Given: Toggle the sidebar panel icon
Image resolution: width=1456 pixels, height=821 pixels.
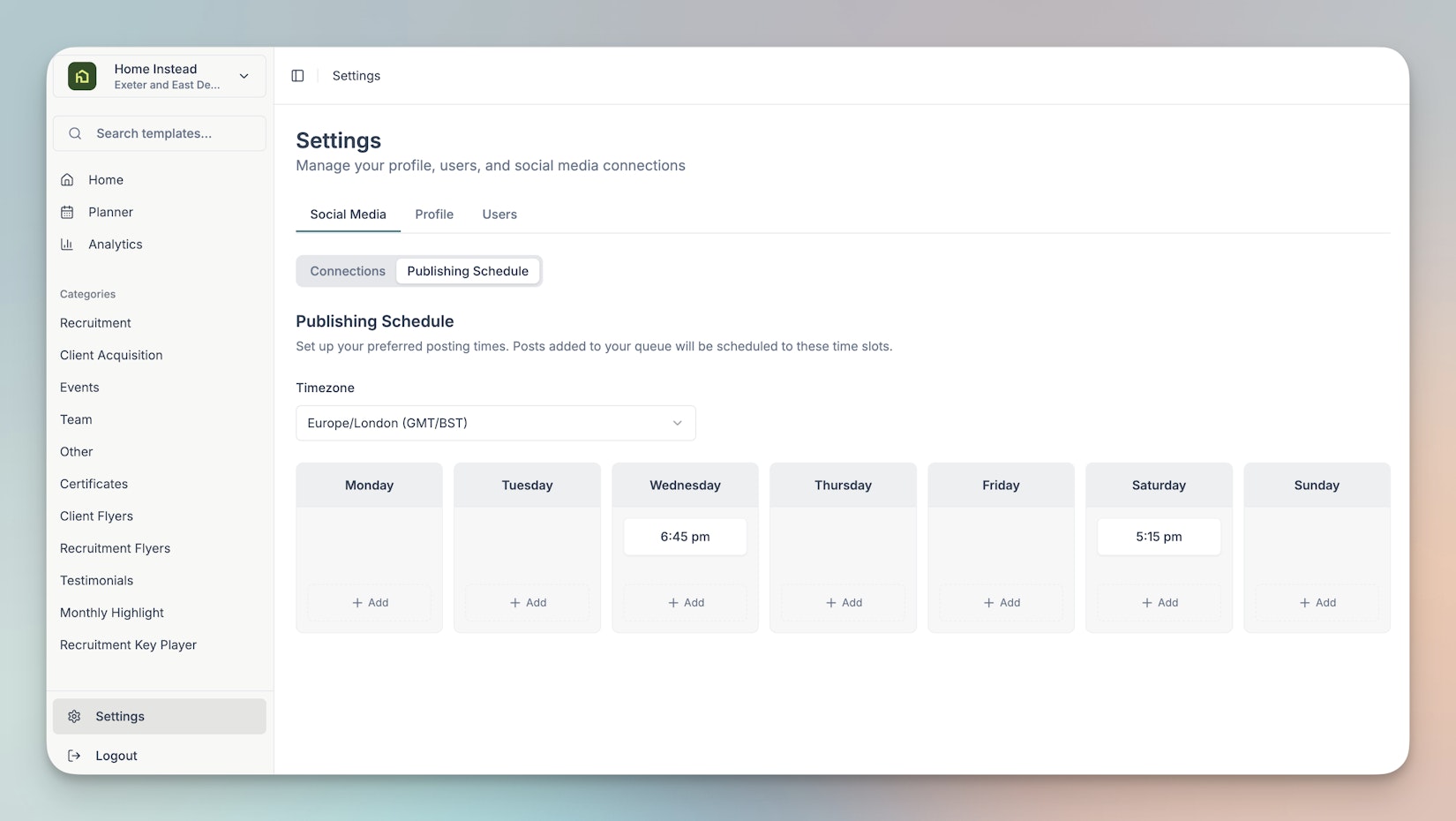Looking at the screenshot, I should click(x=297, y=76).
